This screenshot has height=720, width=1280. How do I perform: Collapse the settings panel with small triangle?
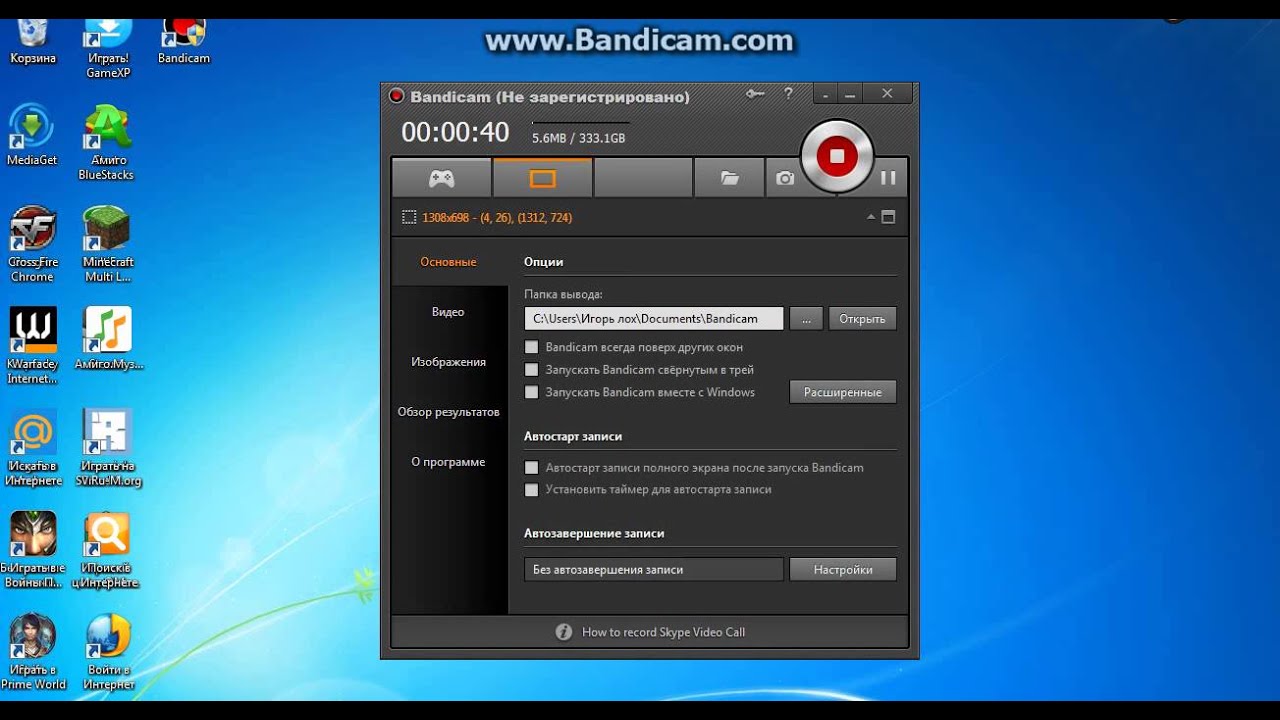tap(870, 217)
